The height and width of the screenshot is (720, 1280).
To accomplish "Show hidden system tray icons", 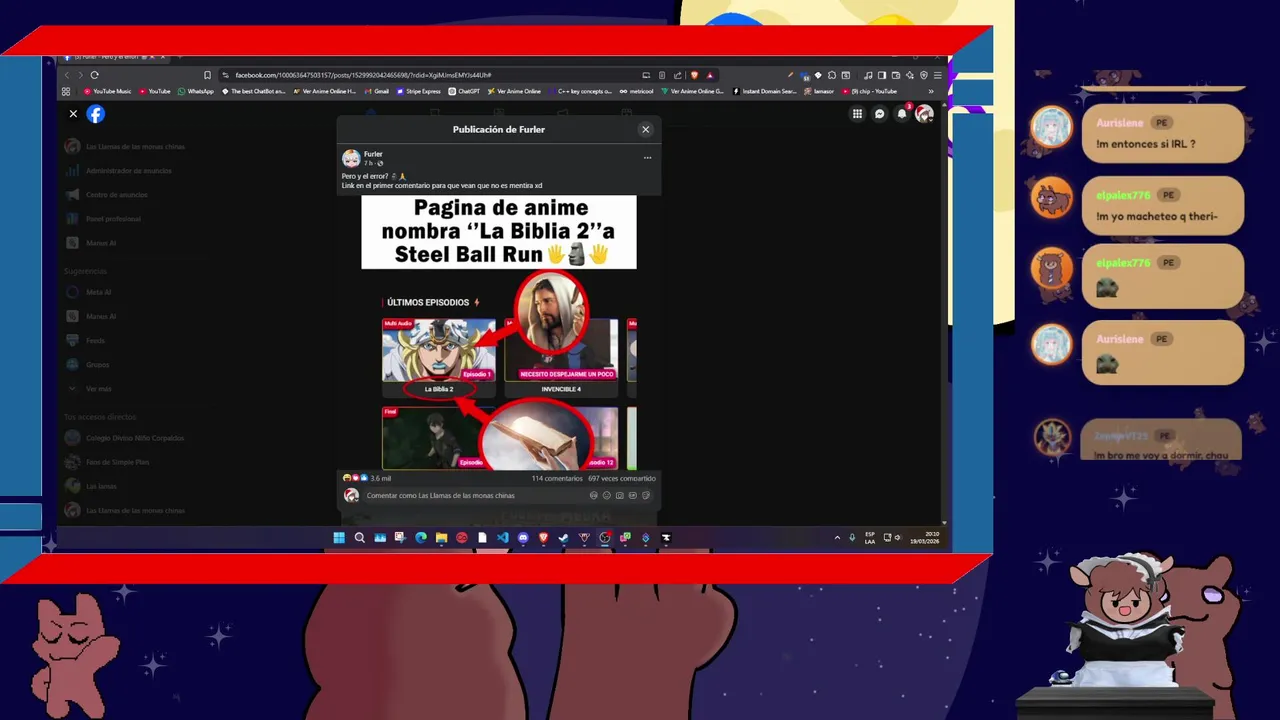I will (837, 538).
